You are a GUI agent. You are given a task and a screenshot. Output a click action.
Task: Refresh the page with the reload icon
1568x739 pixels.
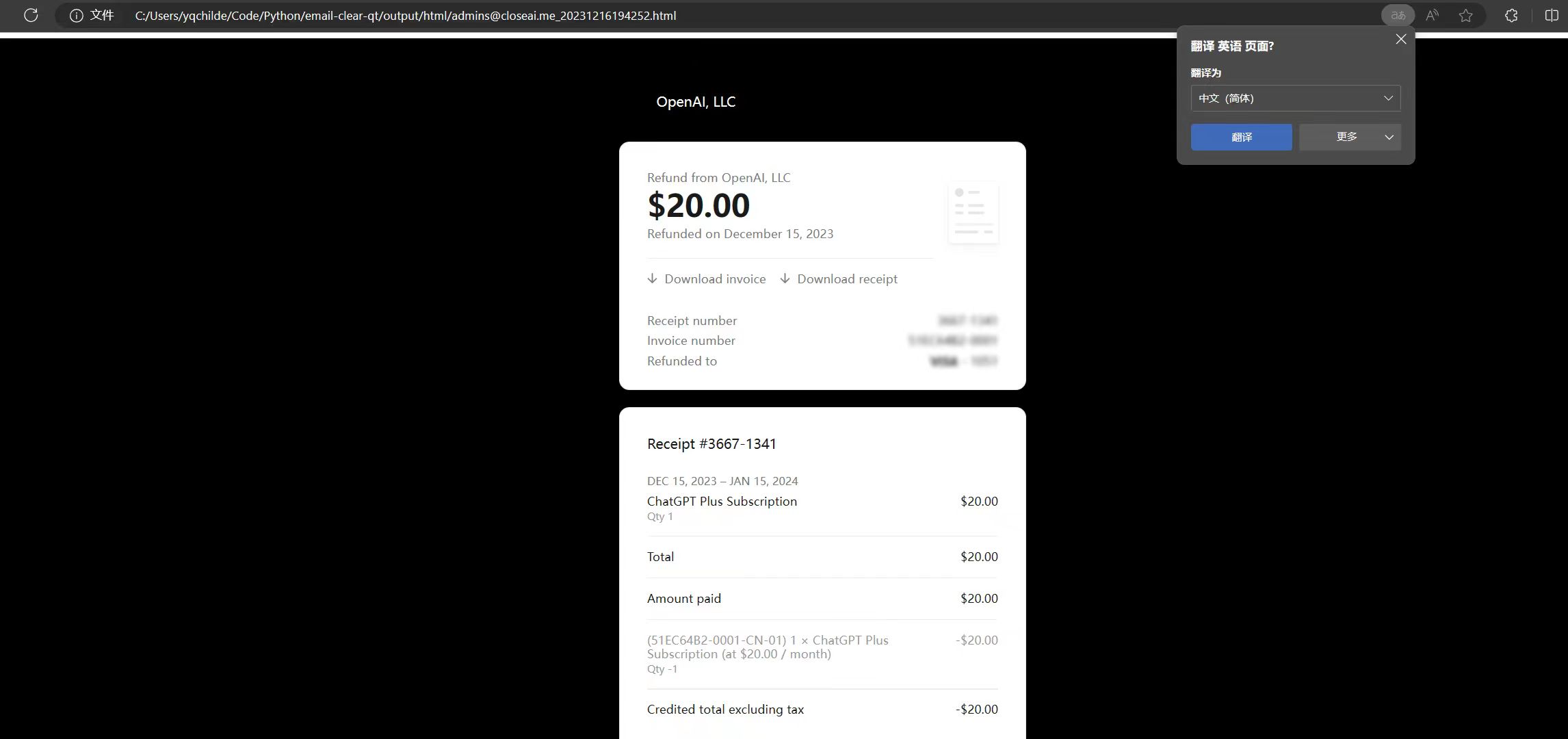click(x=31, y=15)
